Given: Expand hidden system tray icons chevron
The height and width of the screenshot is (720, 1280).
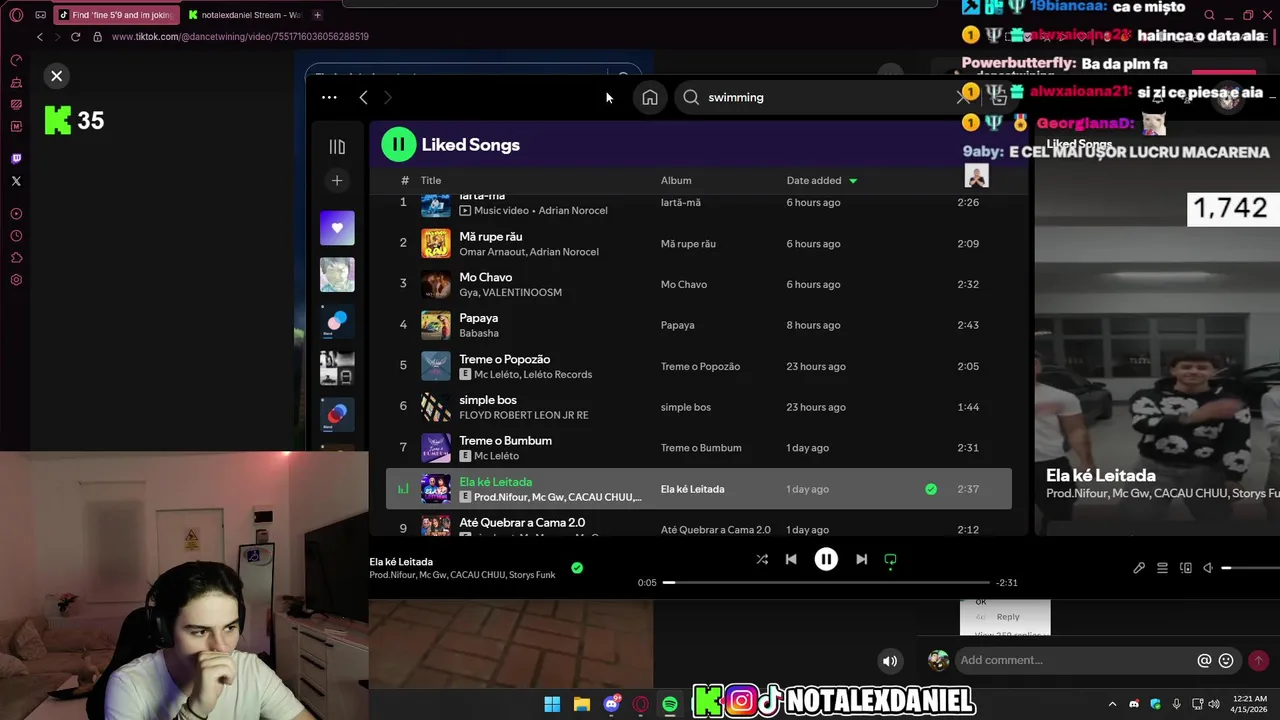Looking at the screenshot, I should 1112,705.
